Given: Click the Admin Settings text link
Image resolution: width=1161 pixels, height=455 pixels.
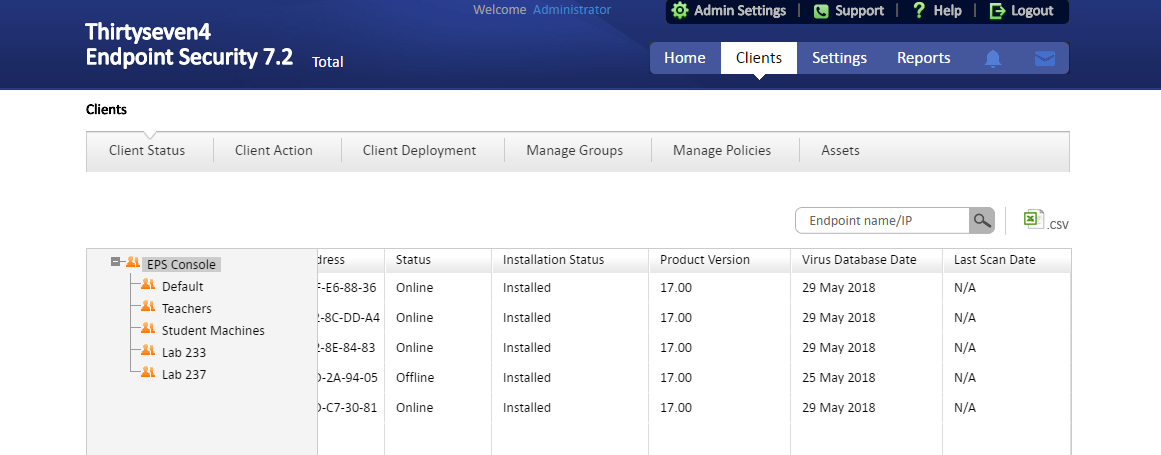Looking at the screenshot, I should tap(740, 11).
